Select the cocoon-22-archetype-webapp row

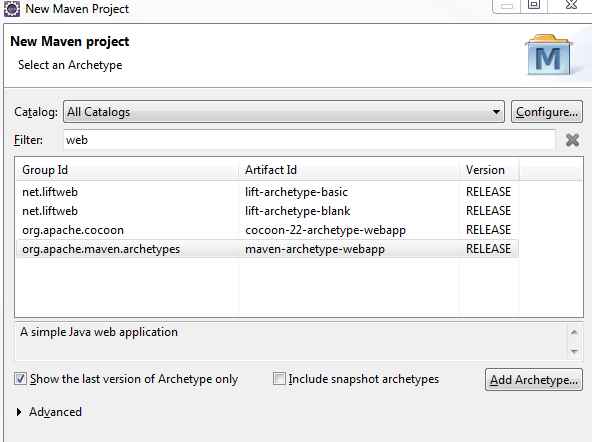pos(267,230)
